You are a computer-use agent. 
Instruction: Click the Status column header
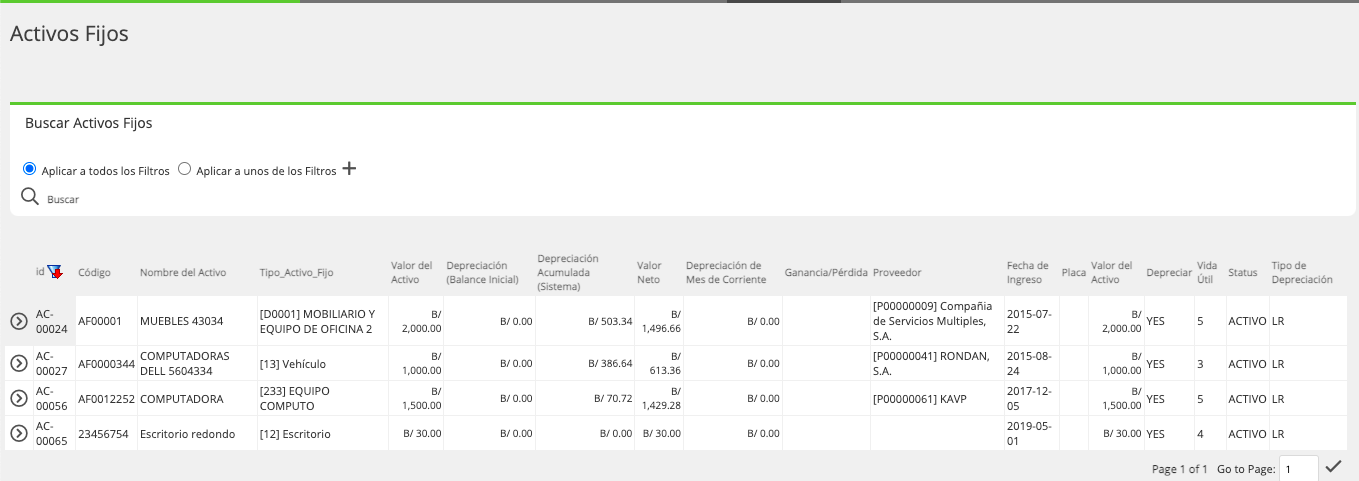click(1242, 272)
